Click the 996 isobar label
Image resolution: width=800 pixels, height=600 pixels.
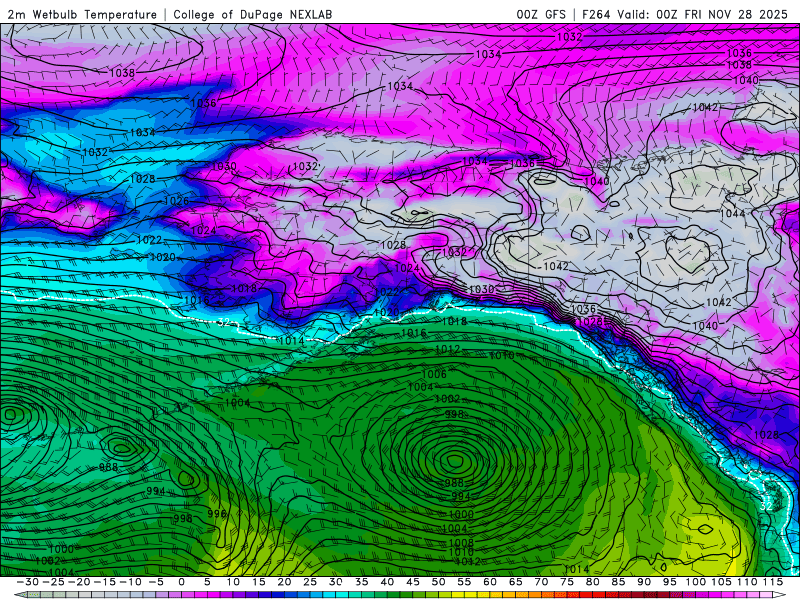coord(217,513)
